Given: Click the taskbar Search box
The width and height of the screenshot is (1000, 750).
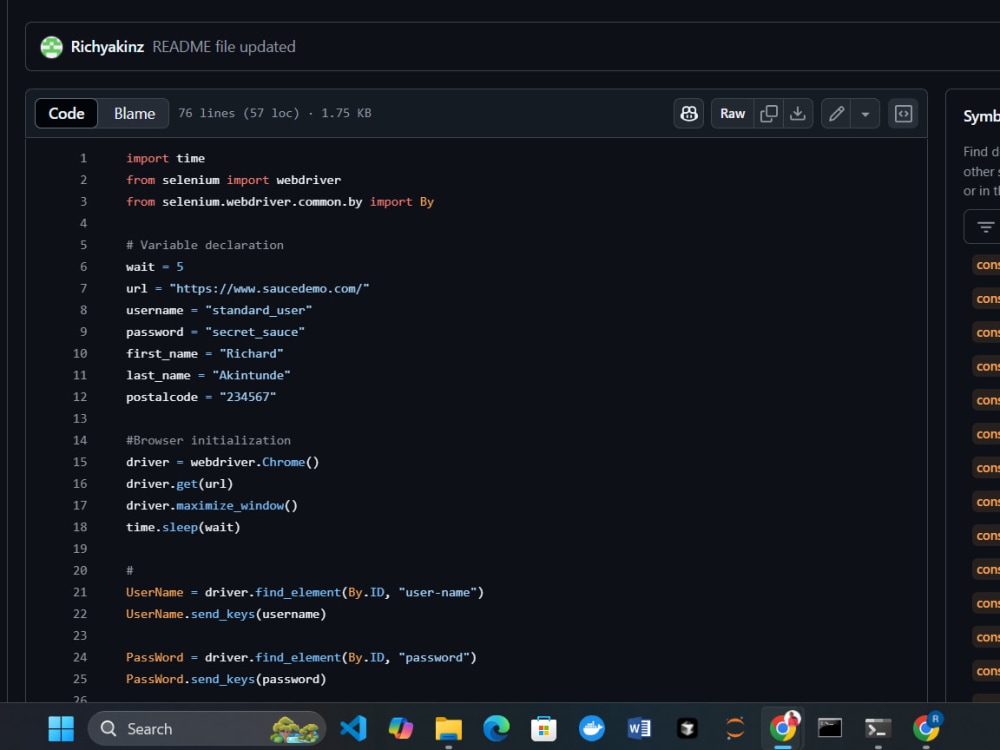Looking at the screenshot, I should (x=207, y=728).
